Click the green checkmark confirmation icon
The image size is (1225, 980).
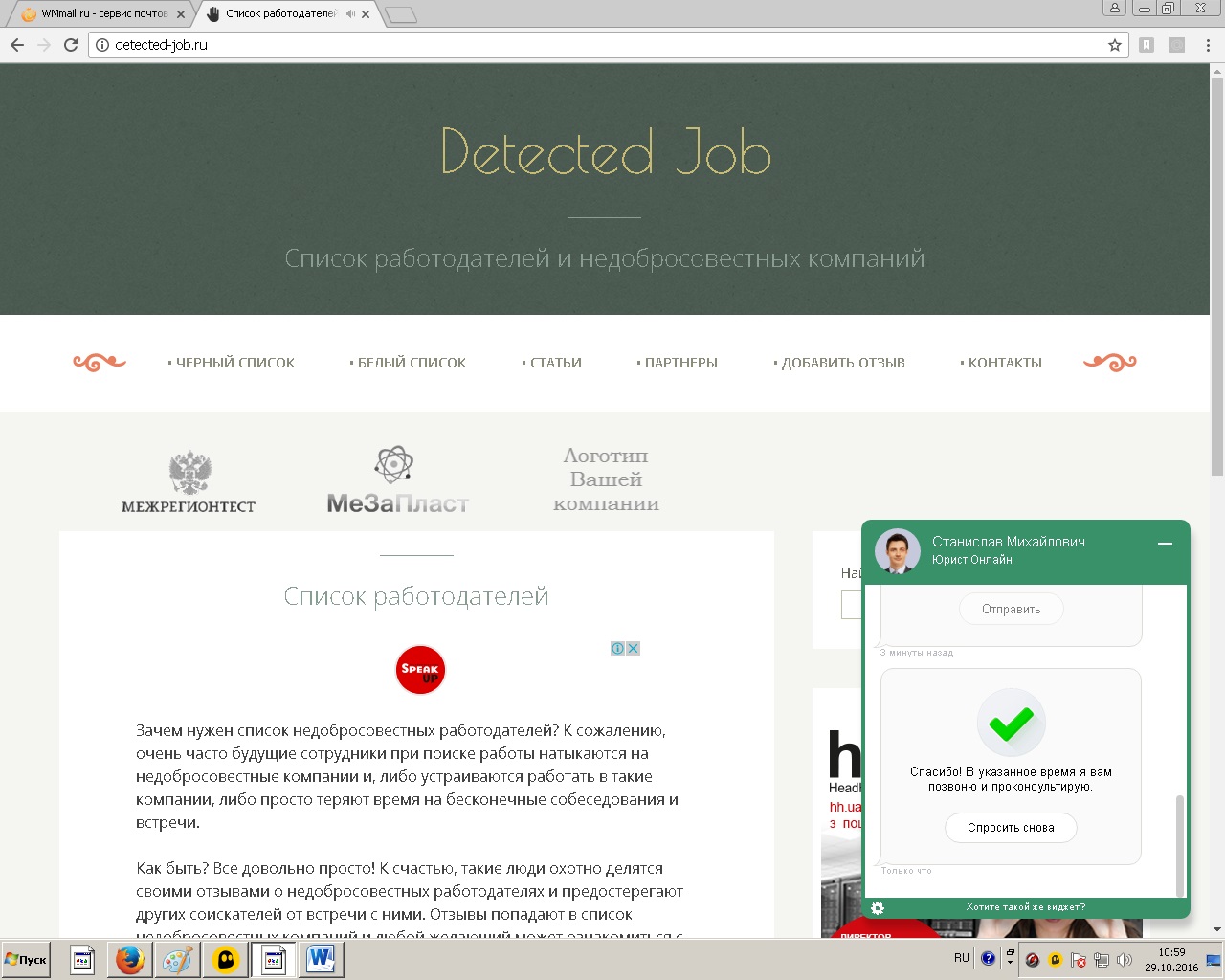[1011, 724]
